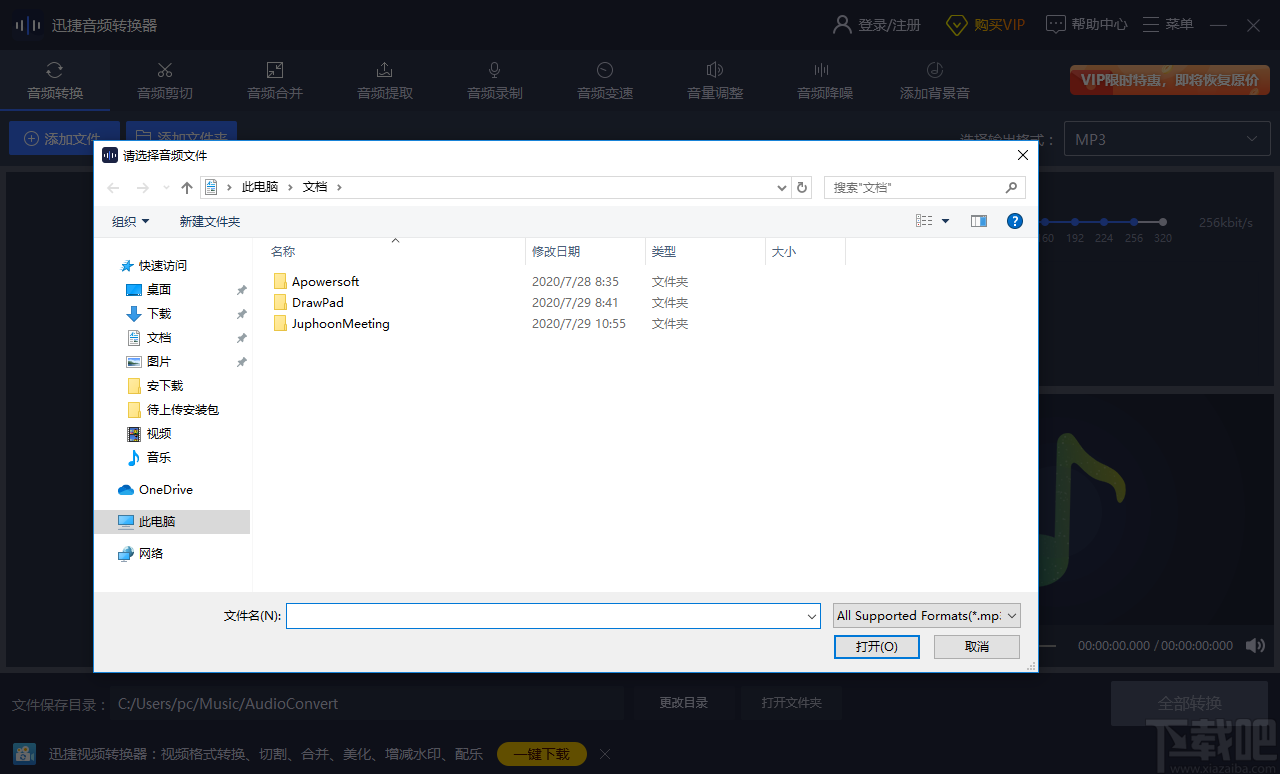Screen dimensions: 1280x774
Task: Select 此电脑 in navigation pane
Action: [x=172, y=522]
